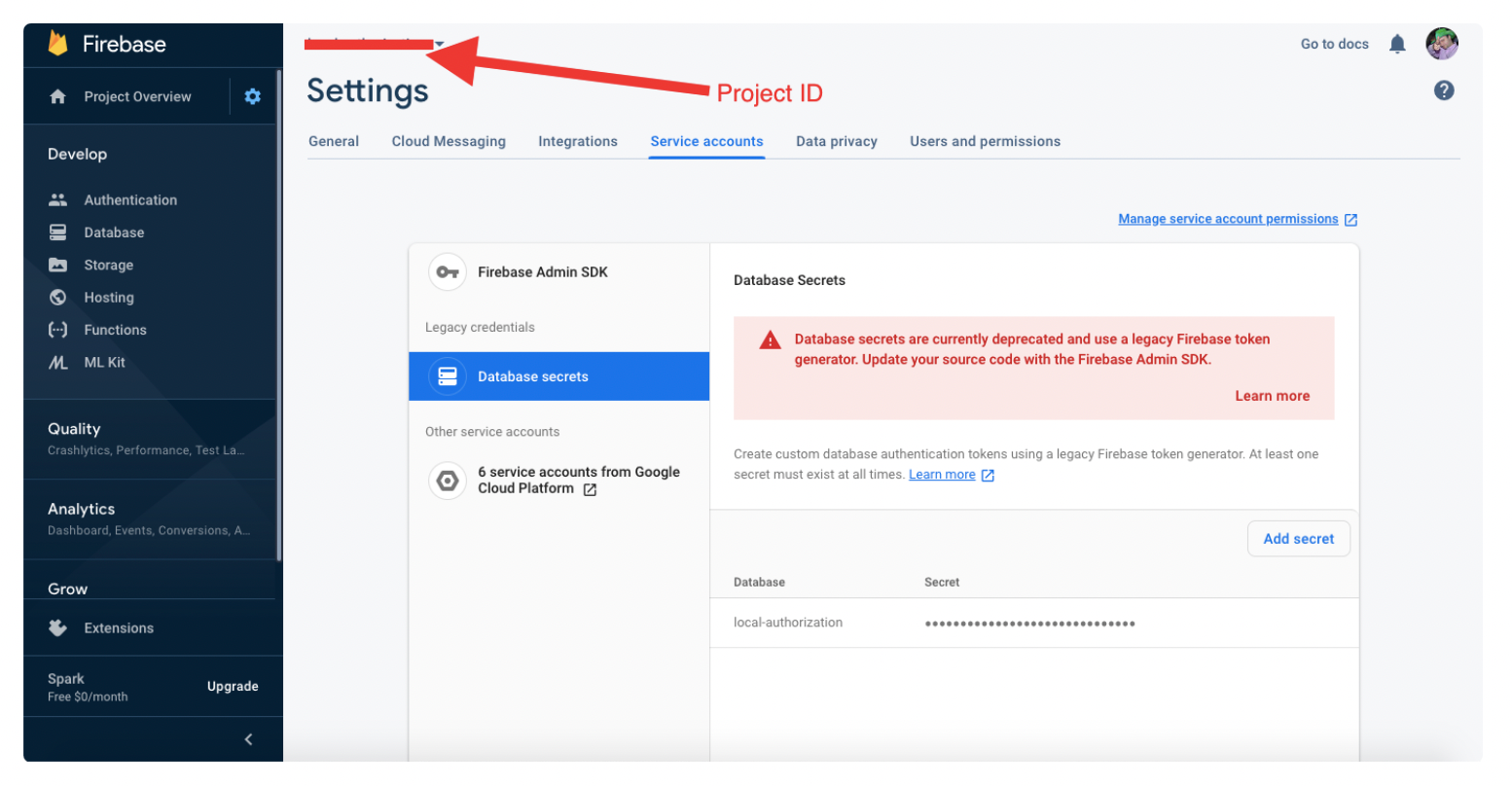Click the Authentication people icon
The height and width of the screenshot is (786, 1512).
(57, 199)
